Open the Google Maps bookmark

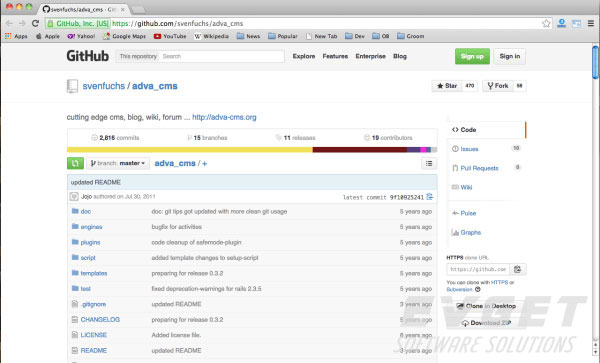[124, 36]
